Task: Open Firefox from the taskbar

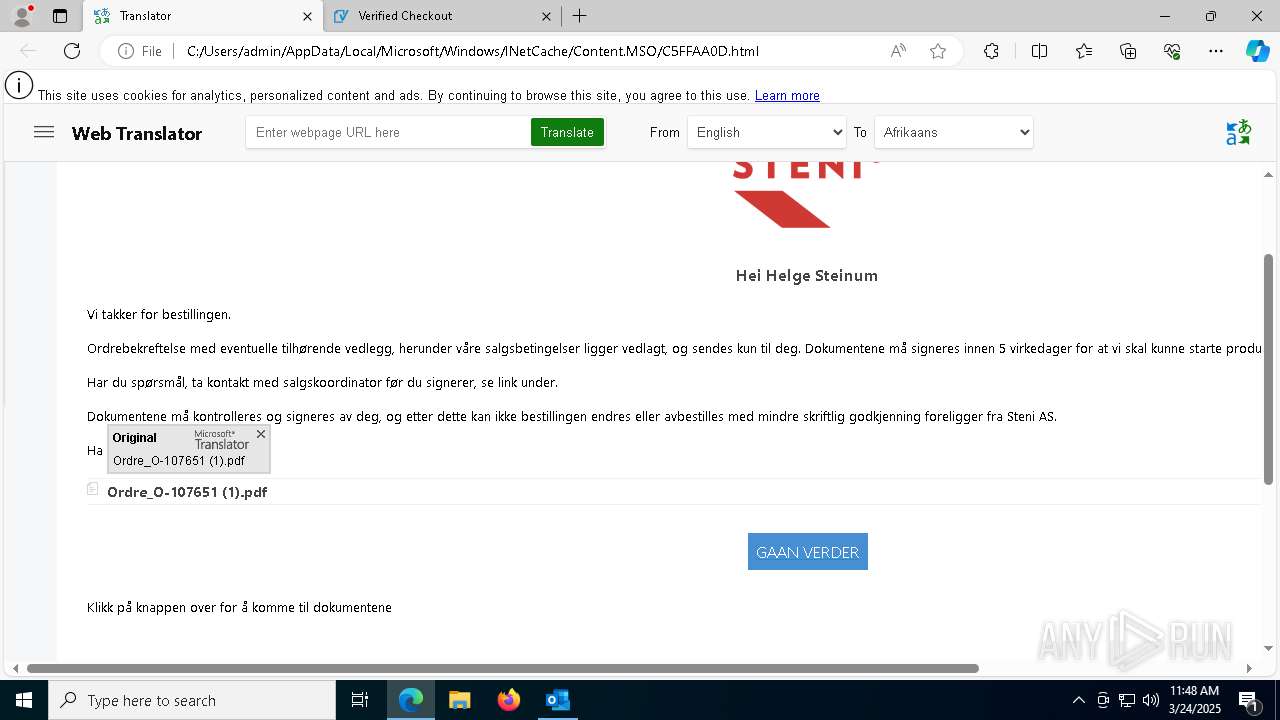Action: click(509, 700)
